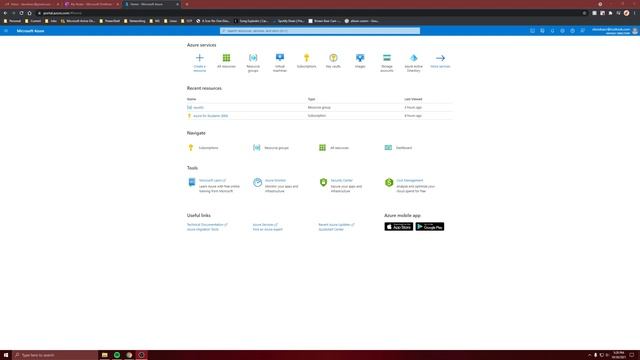
Task: Open Images service
Action: [360, 61]
